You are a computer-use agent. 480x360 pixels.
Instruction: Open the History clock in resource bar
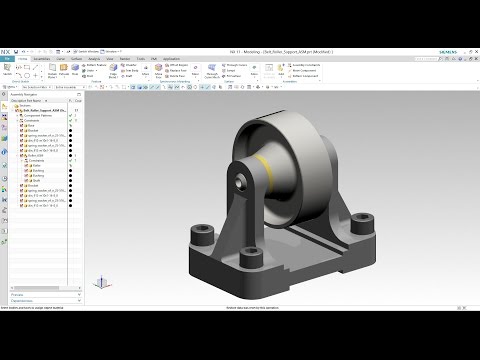[x=4, y=179]
